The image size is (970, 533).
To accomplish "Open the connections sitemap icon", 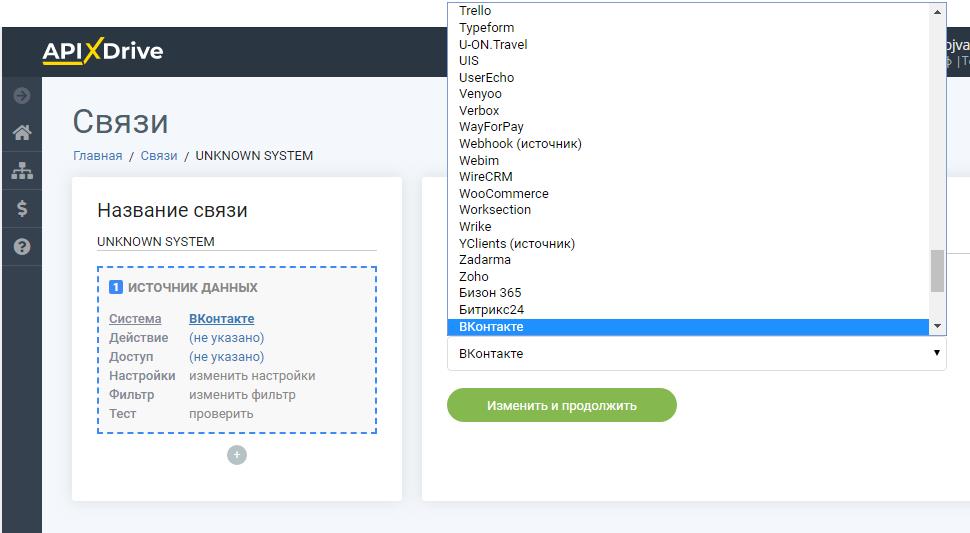I will point(22,171).
